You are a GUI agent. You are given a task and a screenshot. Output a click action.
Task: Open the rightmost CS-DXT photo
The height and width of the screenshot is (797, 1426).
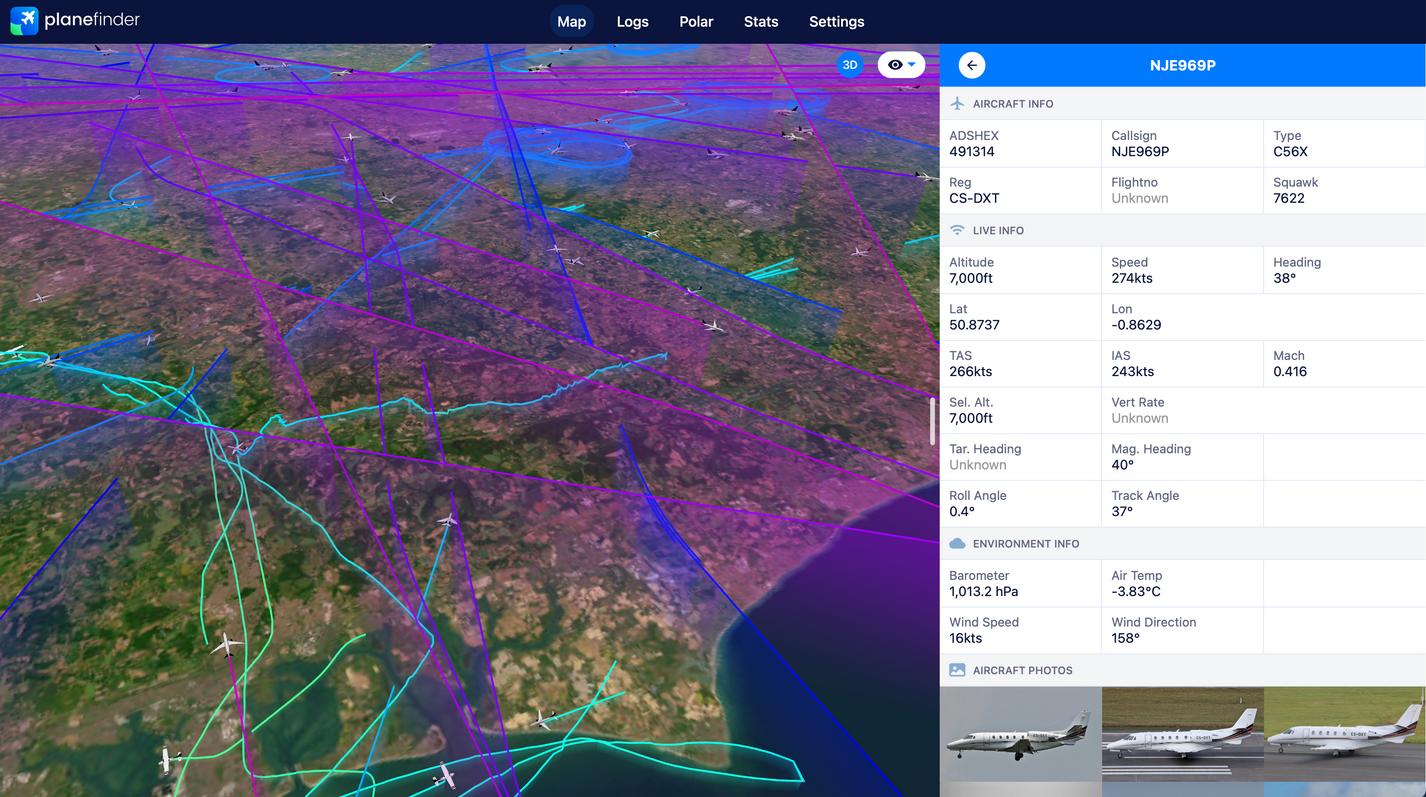tap(1343, 737)
